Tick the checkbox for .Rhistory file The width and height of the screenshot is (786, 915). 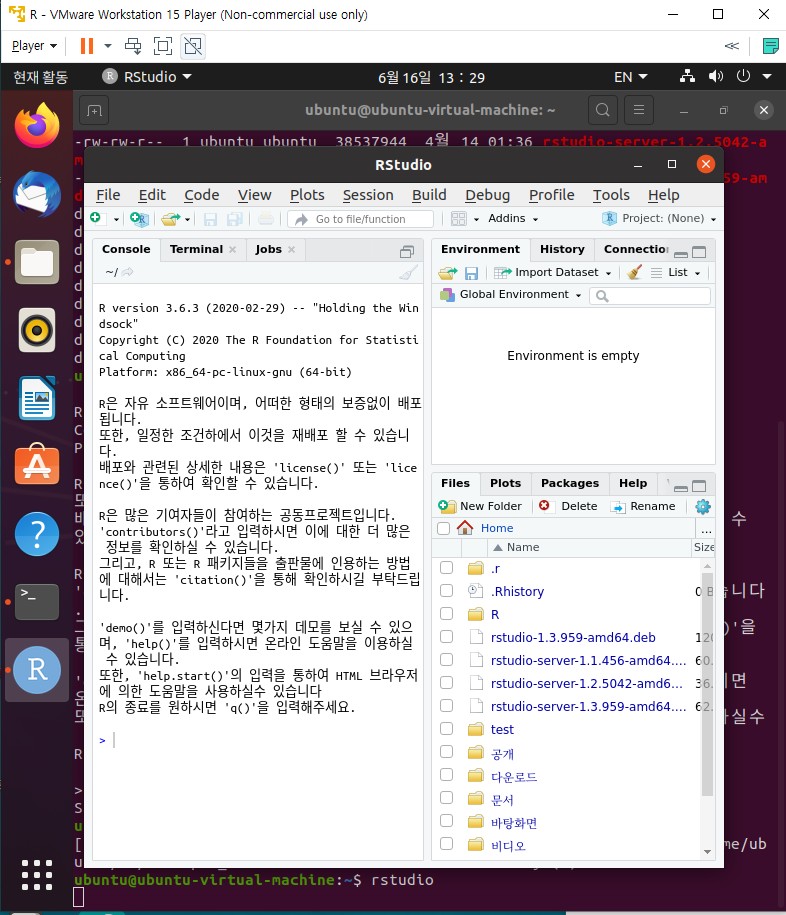click(446, 591)
